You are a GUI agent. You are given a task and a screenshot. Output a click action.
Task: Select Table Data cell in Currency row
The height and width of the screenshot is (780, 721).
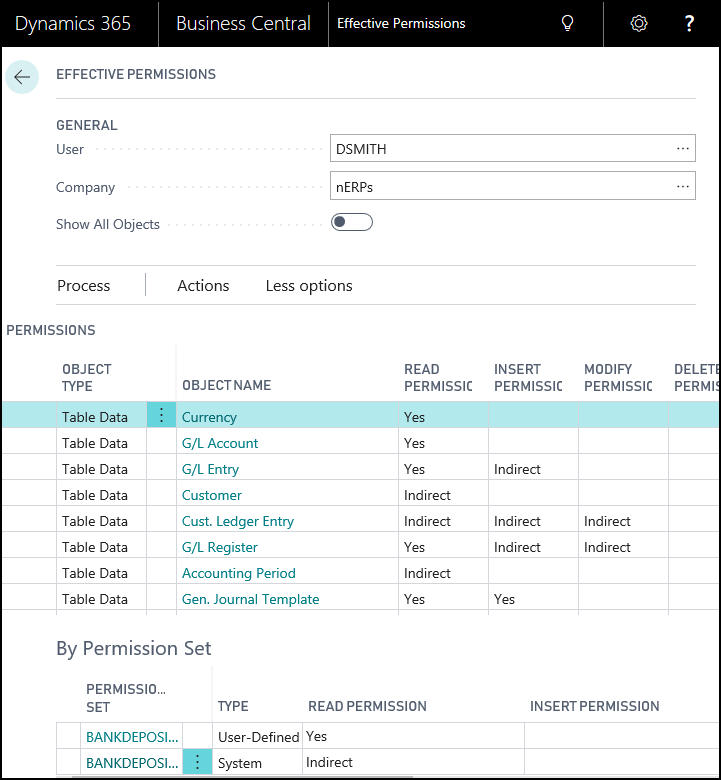[102, 417]
